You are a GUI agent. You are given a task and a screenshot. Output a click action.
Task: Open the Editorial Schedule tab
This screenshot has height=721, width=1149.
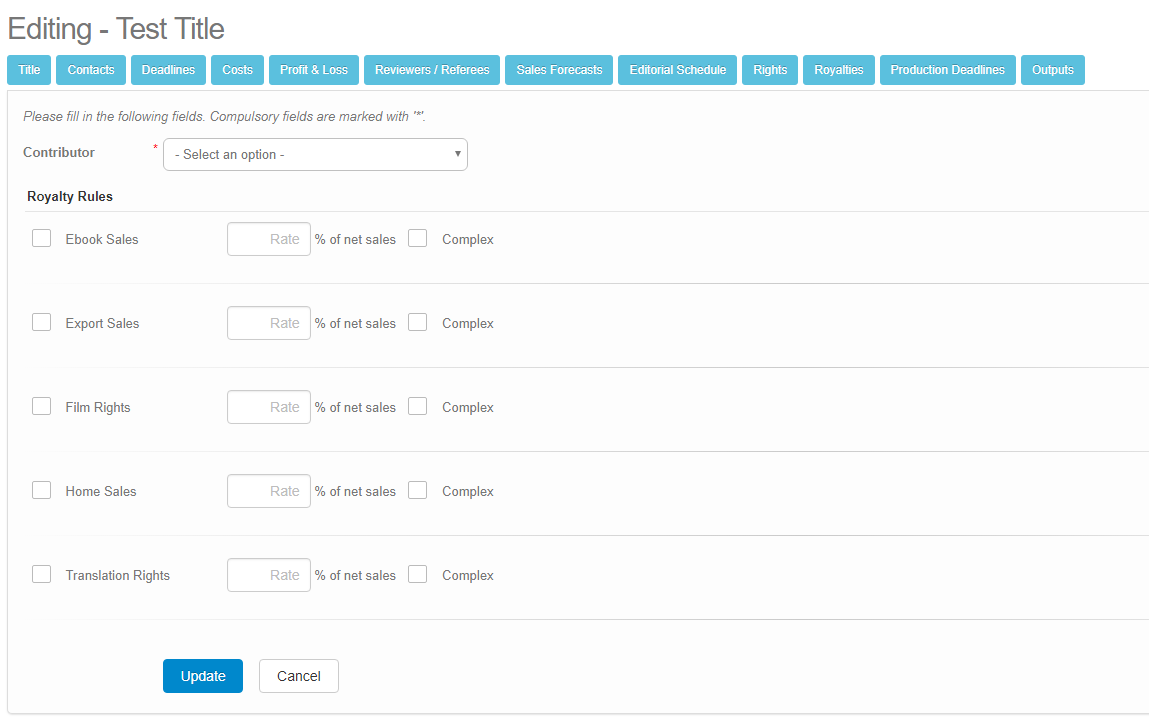(x=678, y=70)
